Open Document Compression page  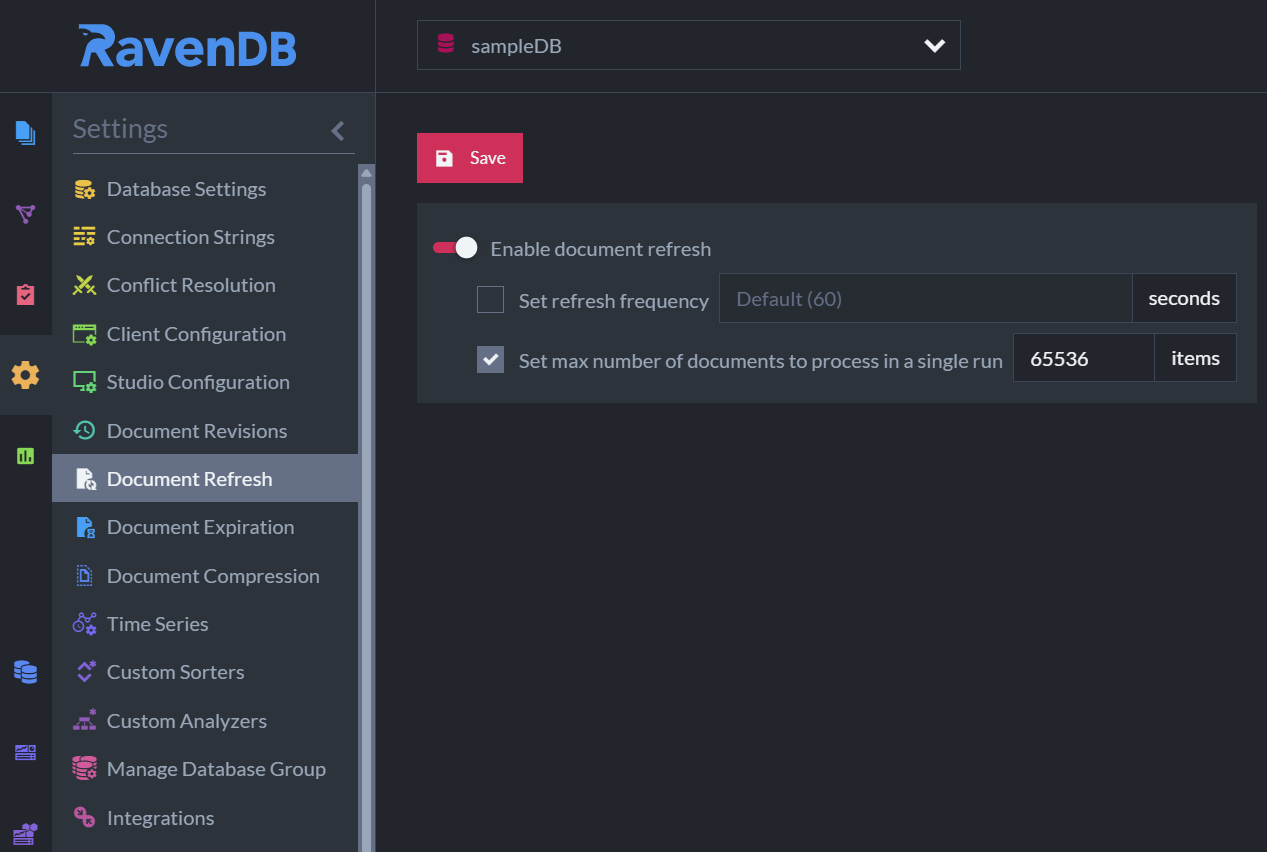[205, 576]
